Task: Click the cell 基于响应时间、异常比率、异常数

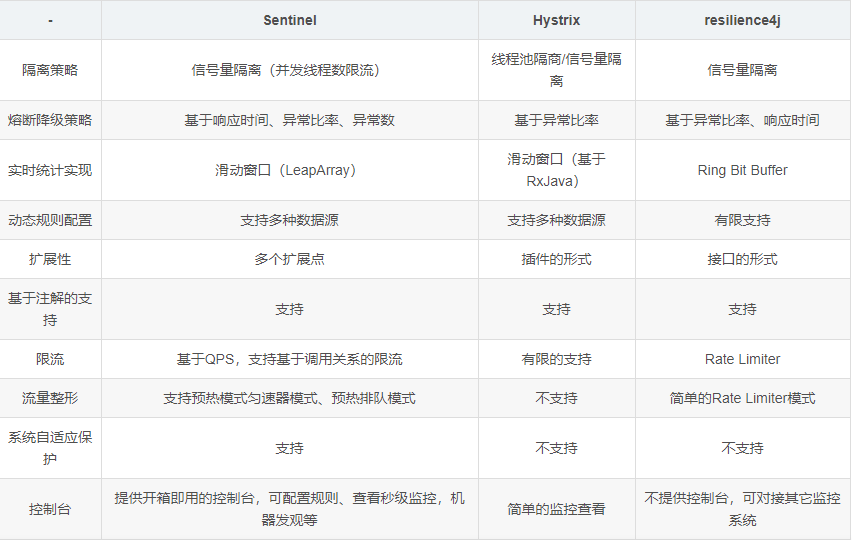Action: coord(290,120)
